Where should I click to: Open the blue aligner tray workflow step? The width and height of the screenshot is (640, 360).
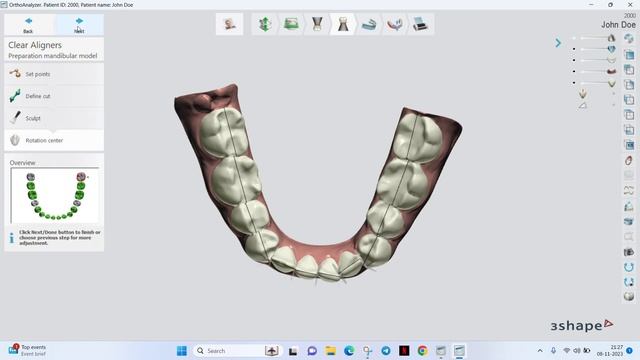(369, 24)
